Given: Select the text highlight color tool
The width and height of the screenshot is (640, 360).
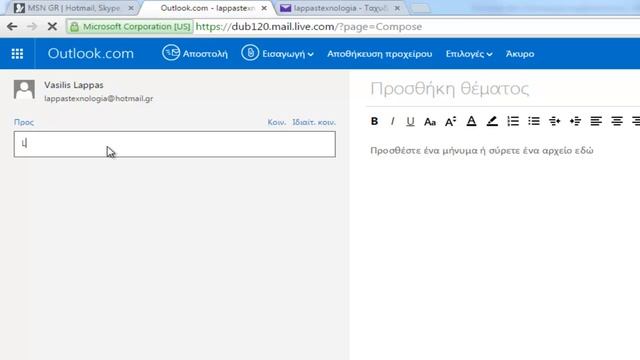Looking at the screenshot, I should tap(492, 121).
